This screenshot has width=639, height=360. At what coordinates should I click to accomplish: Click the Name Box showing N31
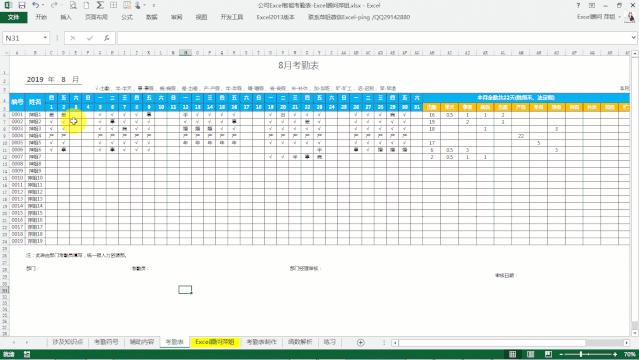(x=22, y=38)
